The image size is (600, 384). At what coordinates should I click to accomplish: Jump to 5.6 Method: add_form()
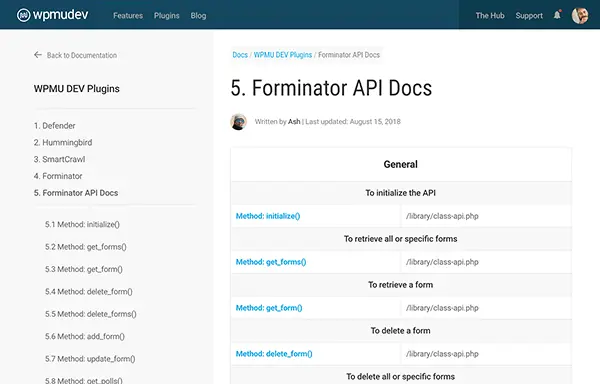tap(85, 337)
